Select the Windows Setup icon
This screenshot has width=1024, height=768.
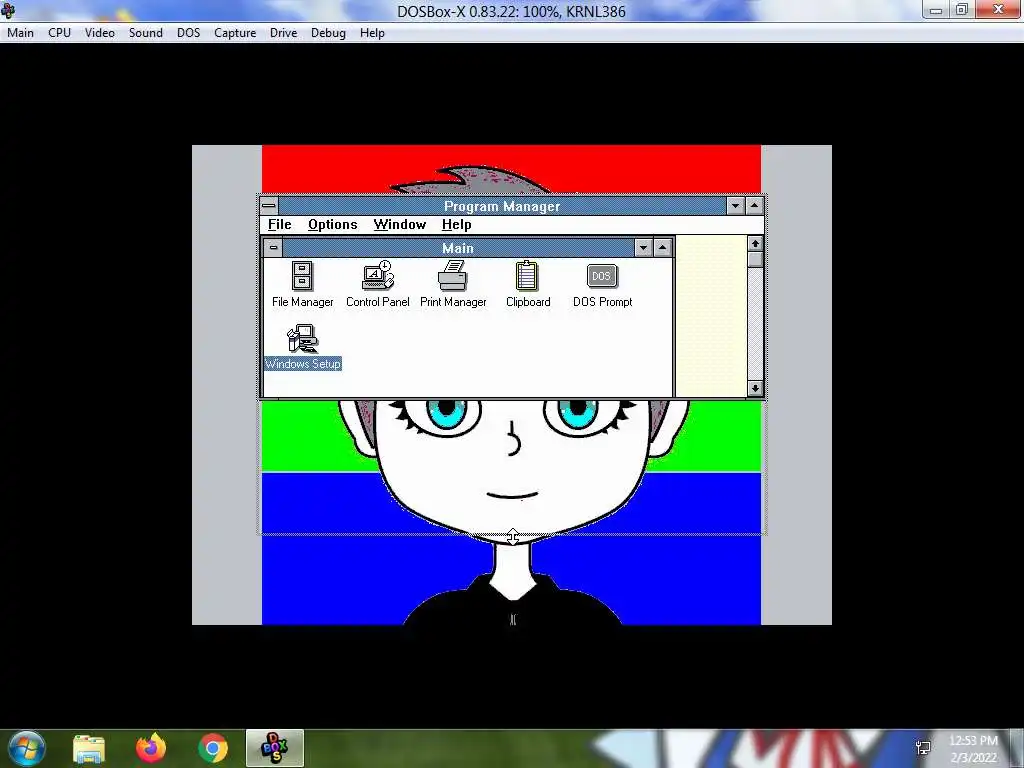coord(302,347)
